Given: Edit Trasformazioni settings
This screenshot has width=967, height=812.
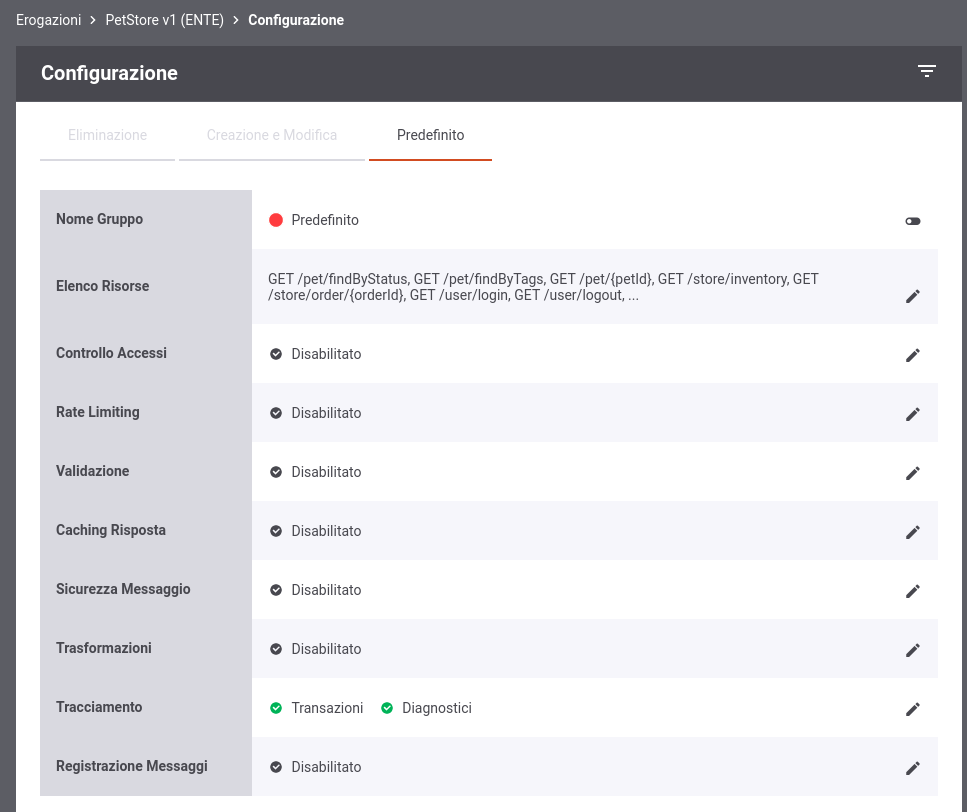Looking at the screenshot, I should point(913,650).
